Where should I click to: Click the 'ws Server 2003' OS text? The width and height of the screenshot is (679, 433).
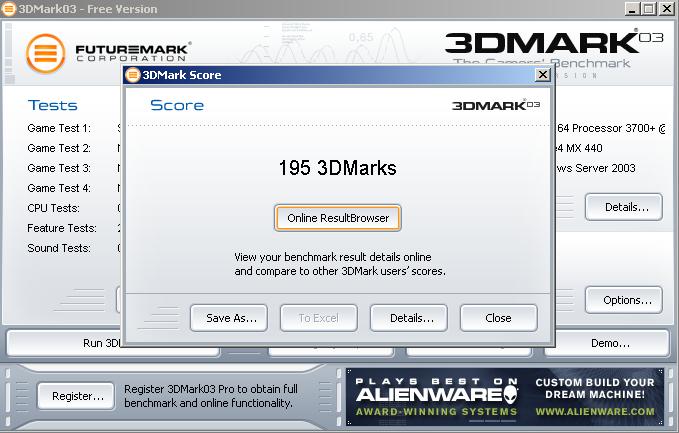click(596, 168)
